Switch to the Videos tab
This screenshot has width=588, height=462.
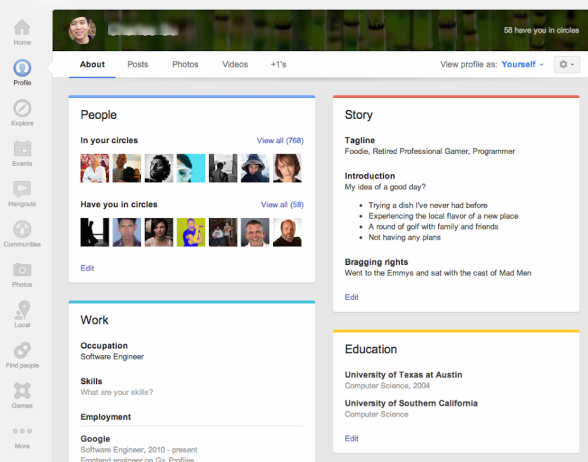235,64
